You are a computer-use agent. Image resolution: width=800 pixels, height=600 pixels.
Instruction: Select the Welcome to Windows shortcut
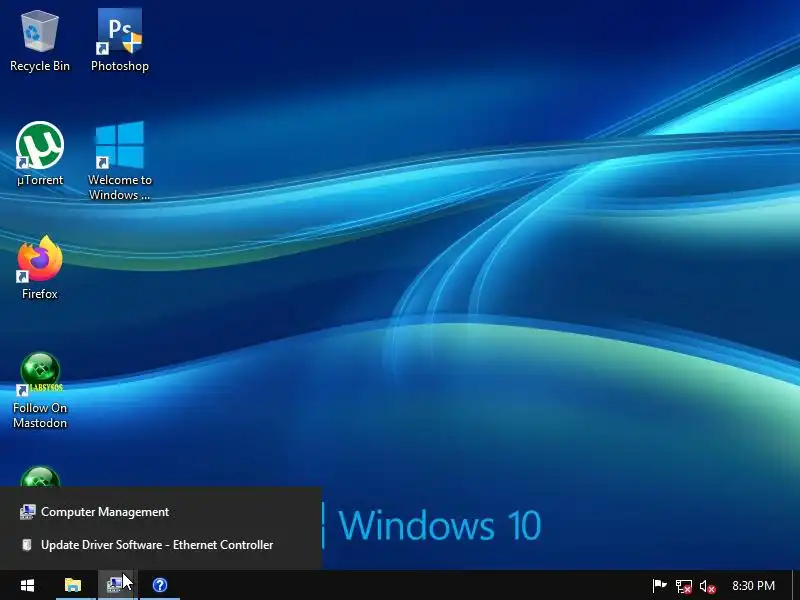120,161
